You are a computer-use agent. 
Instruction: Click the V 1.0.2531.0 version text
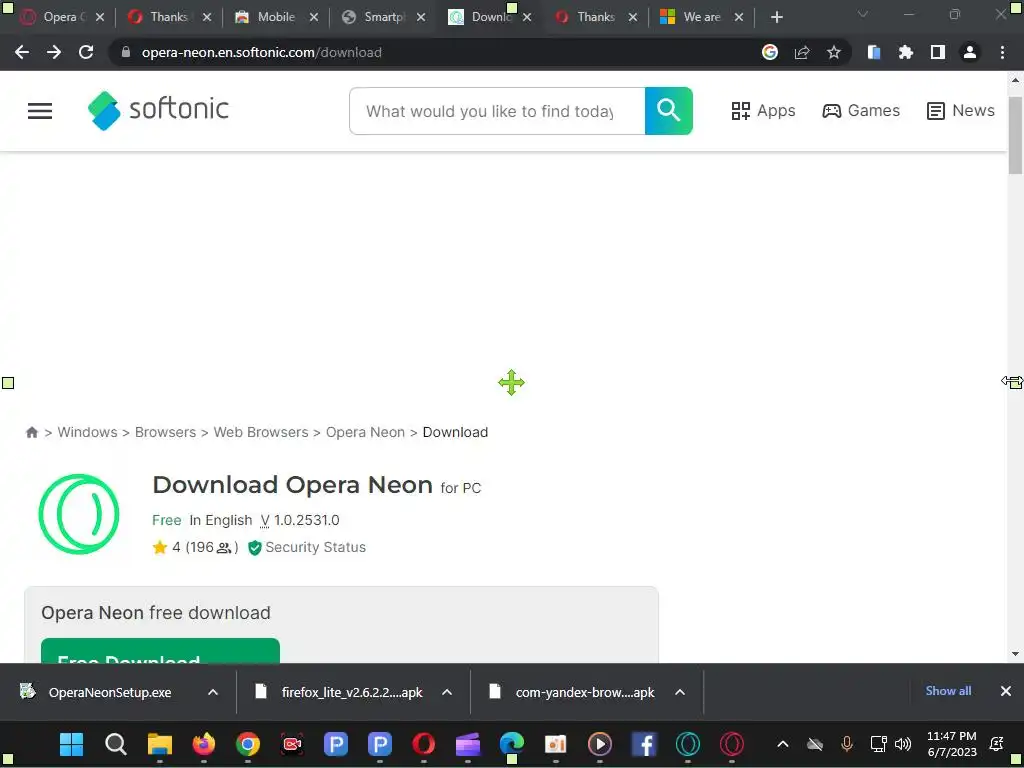pyautogui.click(x=300, y=520)
